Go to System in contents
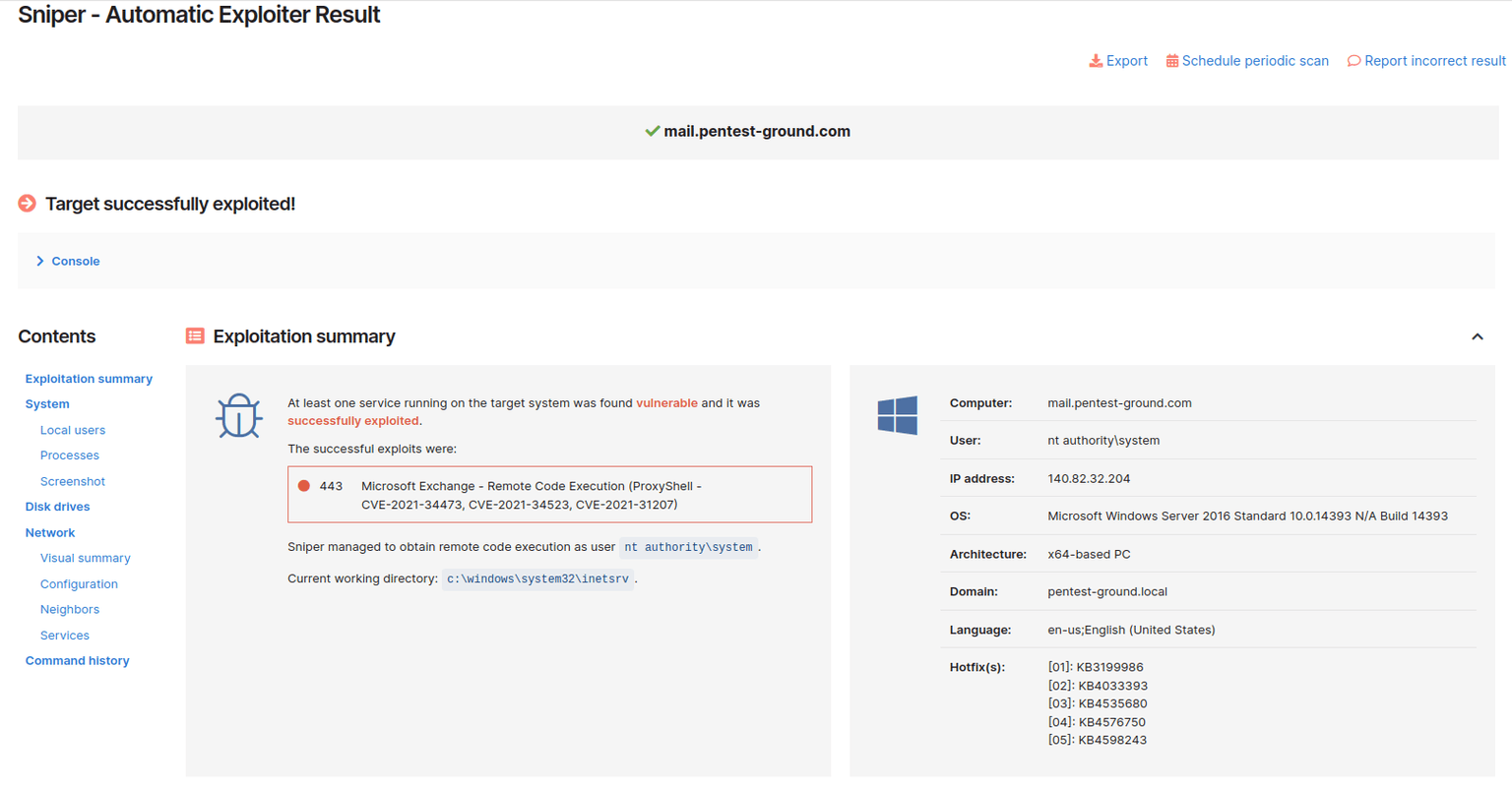 coord(47,404)
